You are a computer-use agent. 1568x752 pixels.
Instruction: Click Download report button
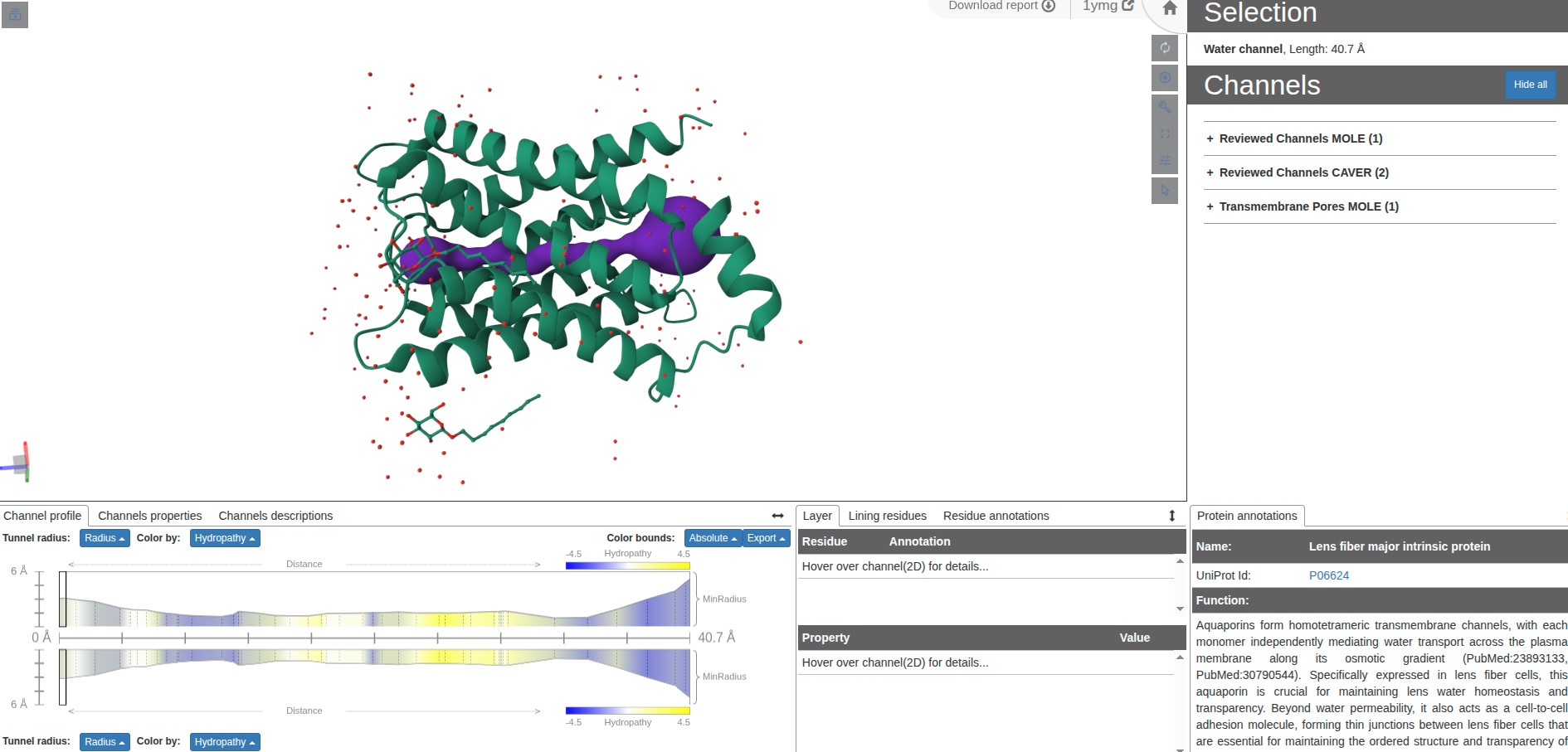(1001, 6)
